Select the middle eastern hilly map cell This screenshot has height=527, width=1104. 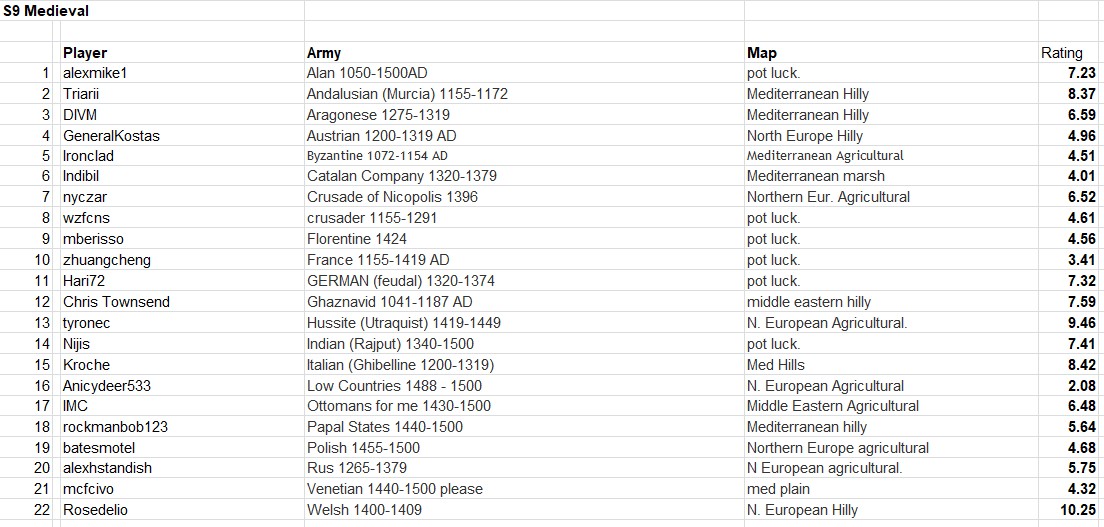pyautogui.click(x=809, y=302)
